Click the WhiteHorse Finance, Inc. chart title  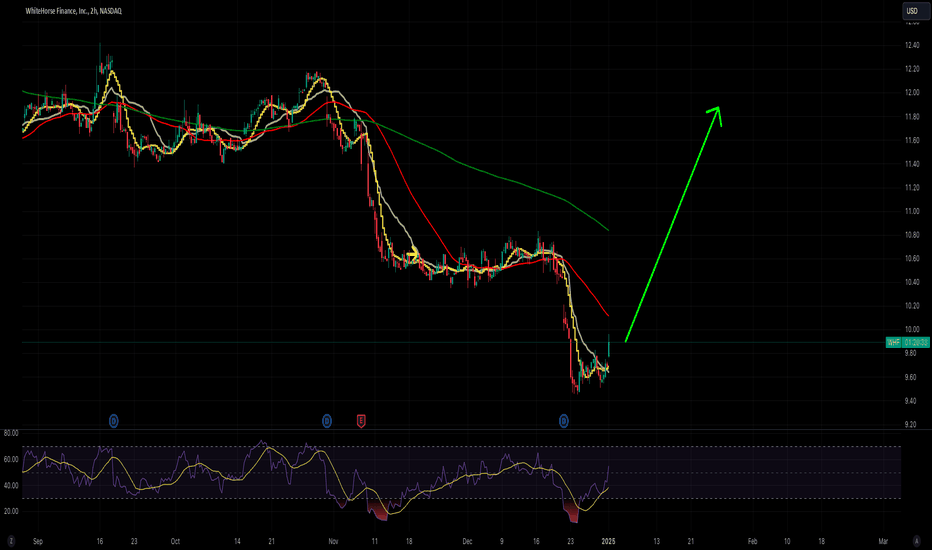coord(74,11)
